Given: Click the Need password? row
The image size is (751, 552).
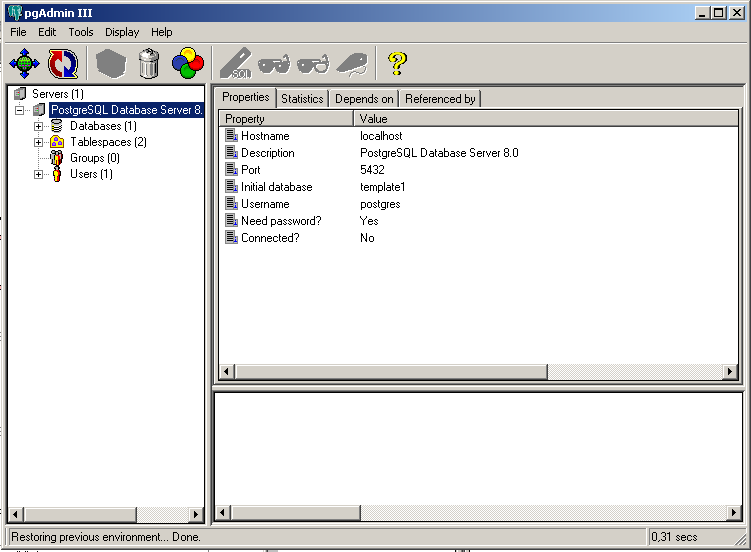Looking at the screenshot, I should coord(478,221).
